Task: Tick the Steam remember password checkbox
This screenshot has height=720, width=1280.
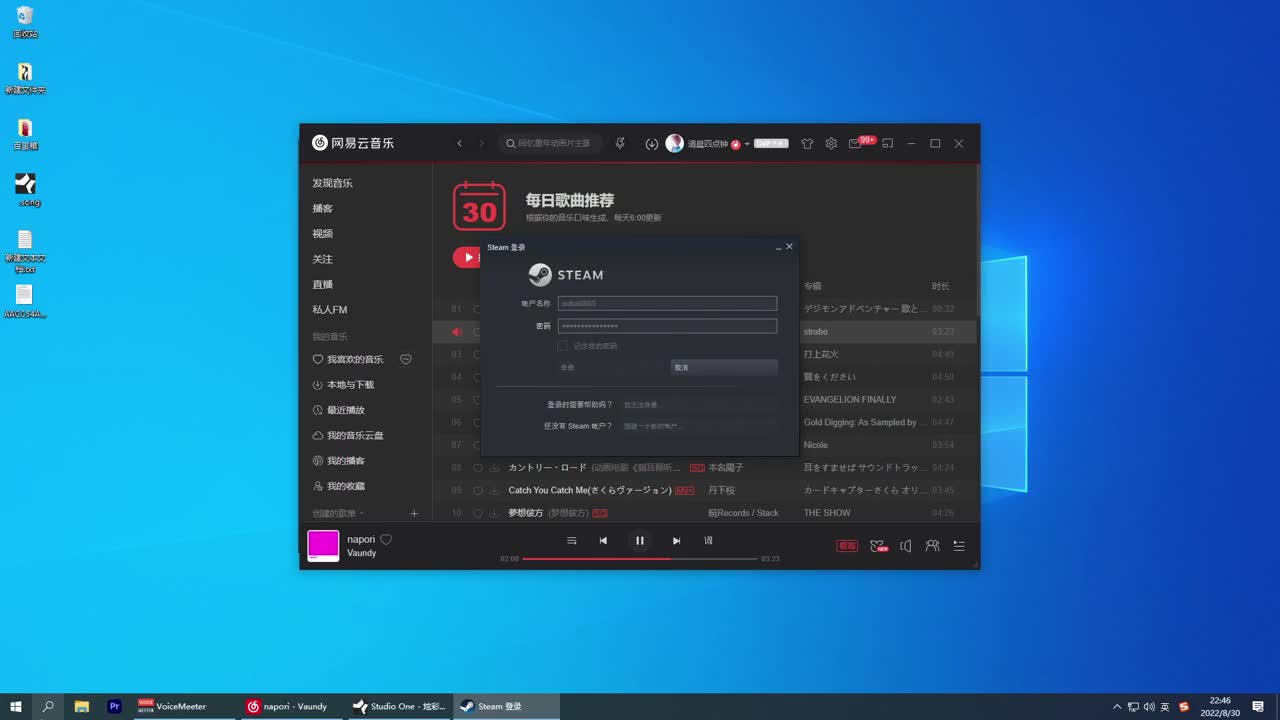Action: [563, 346]
